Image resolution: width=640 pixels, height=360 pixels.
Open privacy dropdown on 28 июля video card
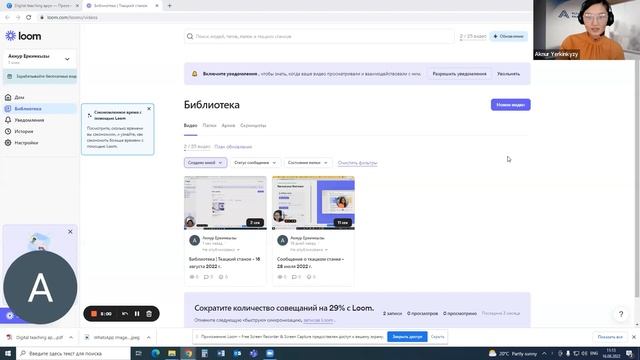coord(309,249)
